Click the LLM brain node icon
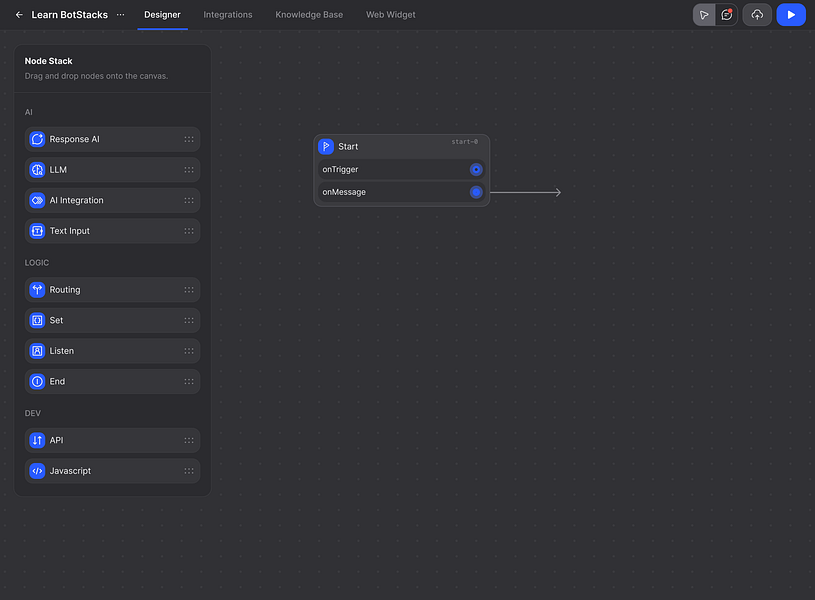The width and height of the screenshot is (815, 600). (x=37, y=170)
